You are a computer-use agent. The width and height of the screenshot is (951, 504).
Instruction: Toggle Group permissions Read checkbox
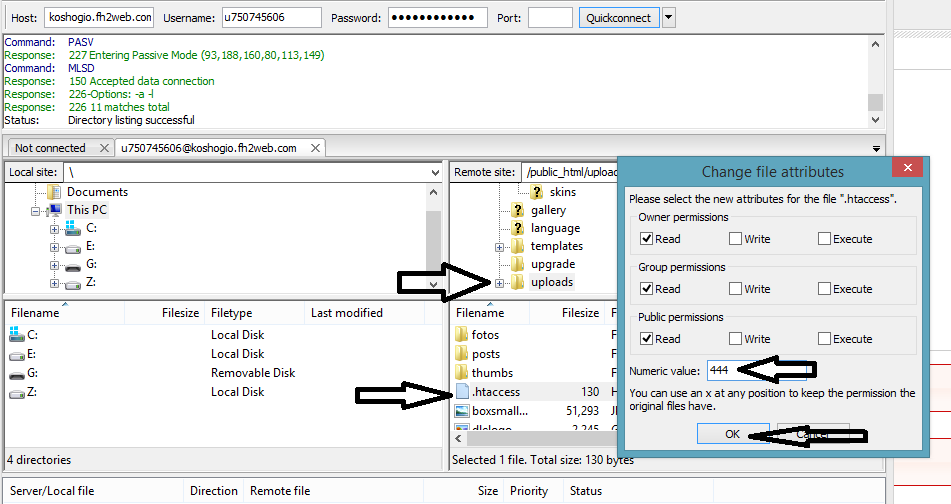coord(647,289)
